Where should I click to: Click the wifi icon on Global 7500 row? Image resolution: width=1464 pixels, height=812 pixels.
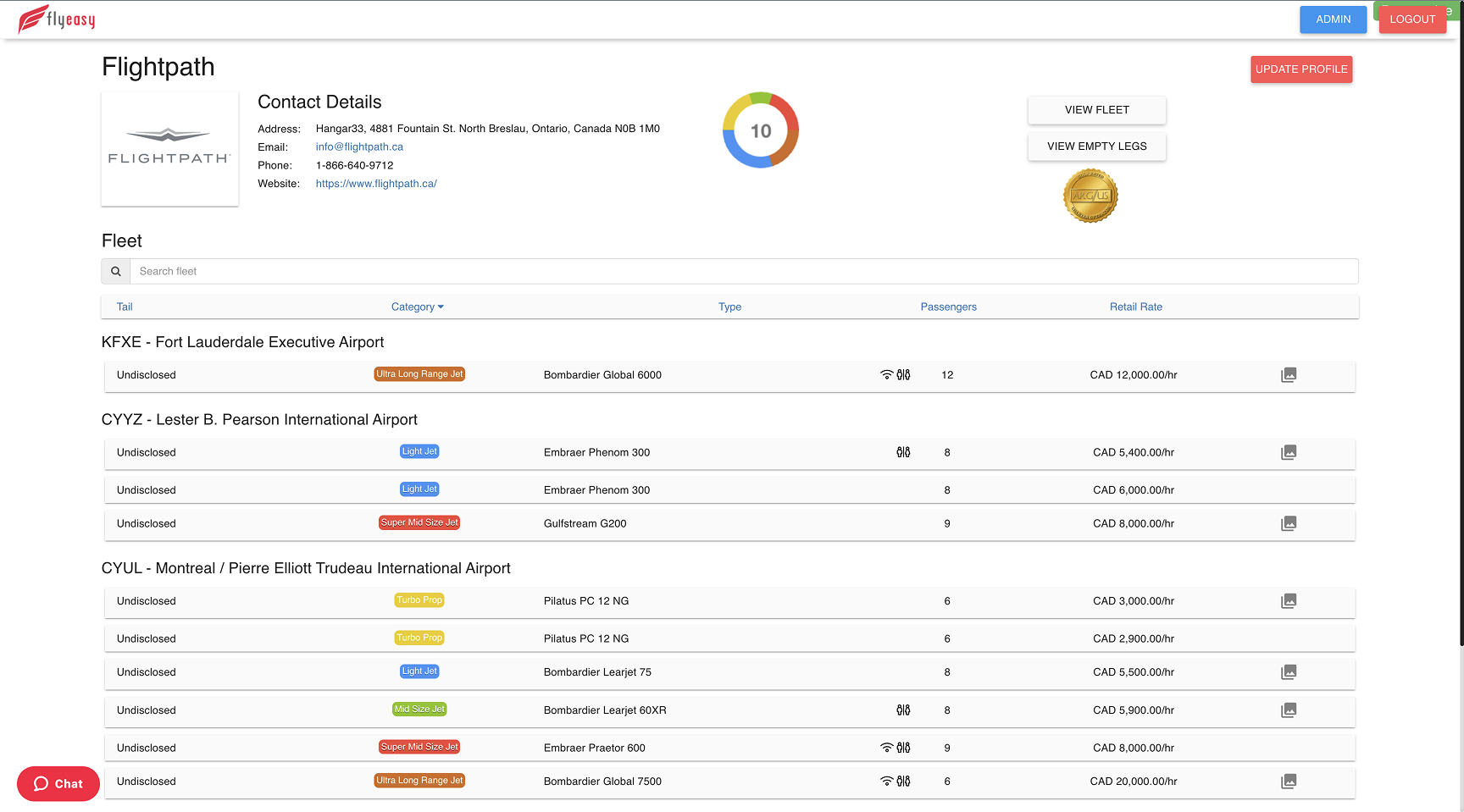pos(887,781)
